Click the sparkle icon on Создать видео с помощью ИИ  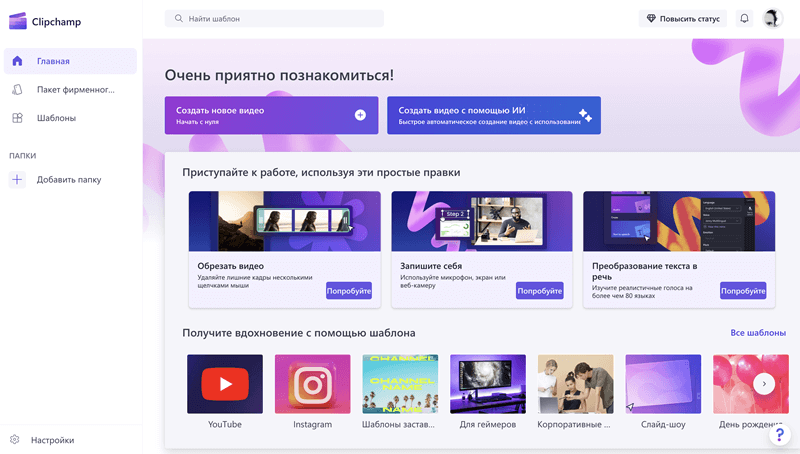585,115
